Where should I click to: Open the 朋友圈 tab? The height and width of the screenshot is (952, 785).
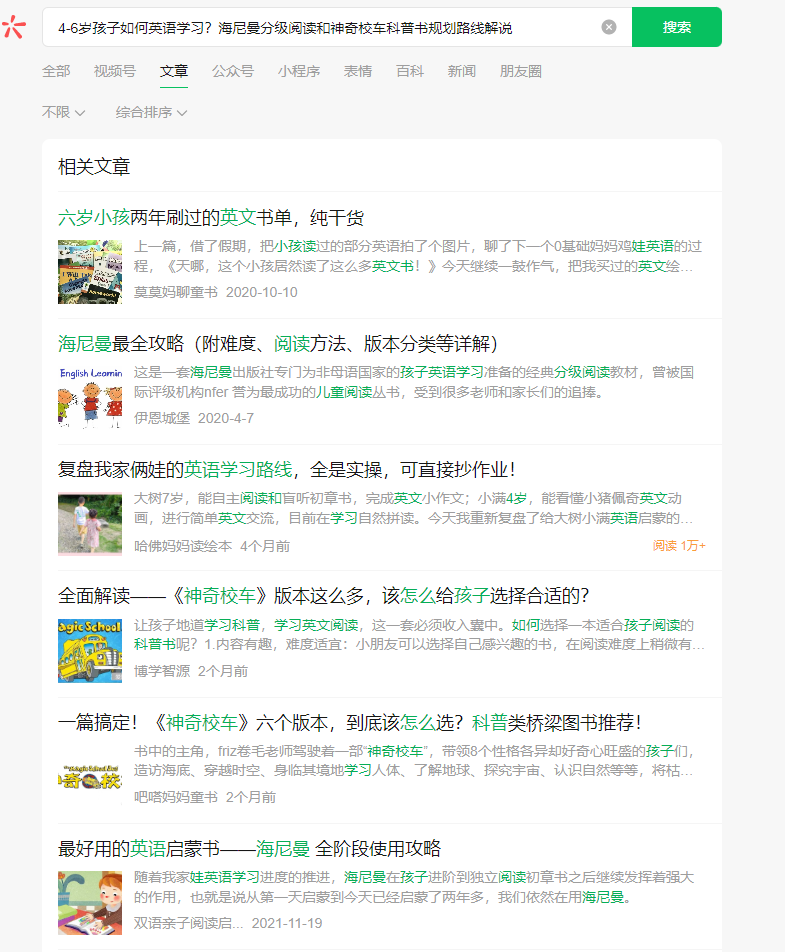point(520,71)
